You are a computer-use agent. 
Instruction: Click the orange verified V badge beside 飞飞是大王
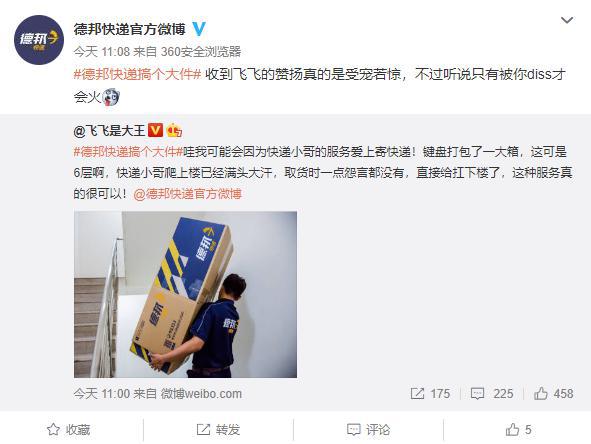155,130
